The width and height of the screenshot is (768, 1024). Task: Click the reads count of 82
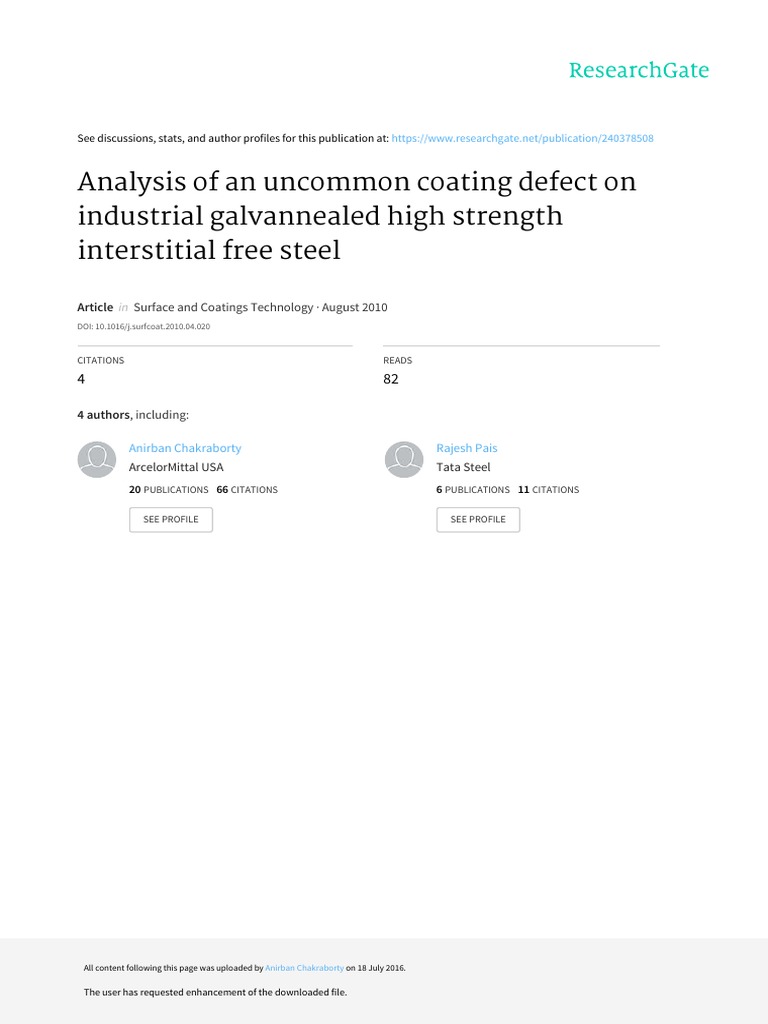pyautogui.click(x=391, y=379)
